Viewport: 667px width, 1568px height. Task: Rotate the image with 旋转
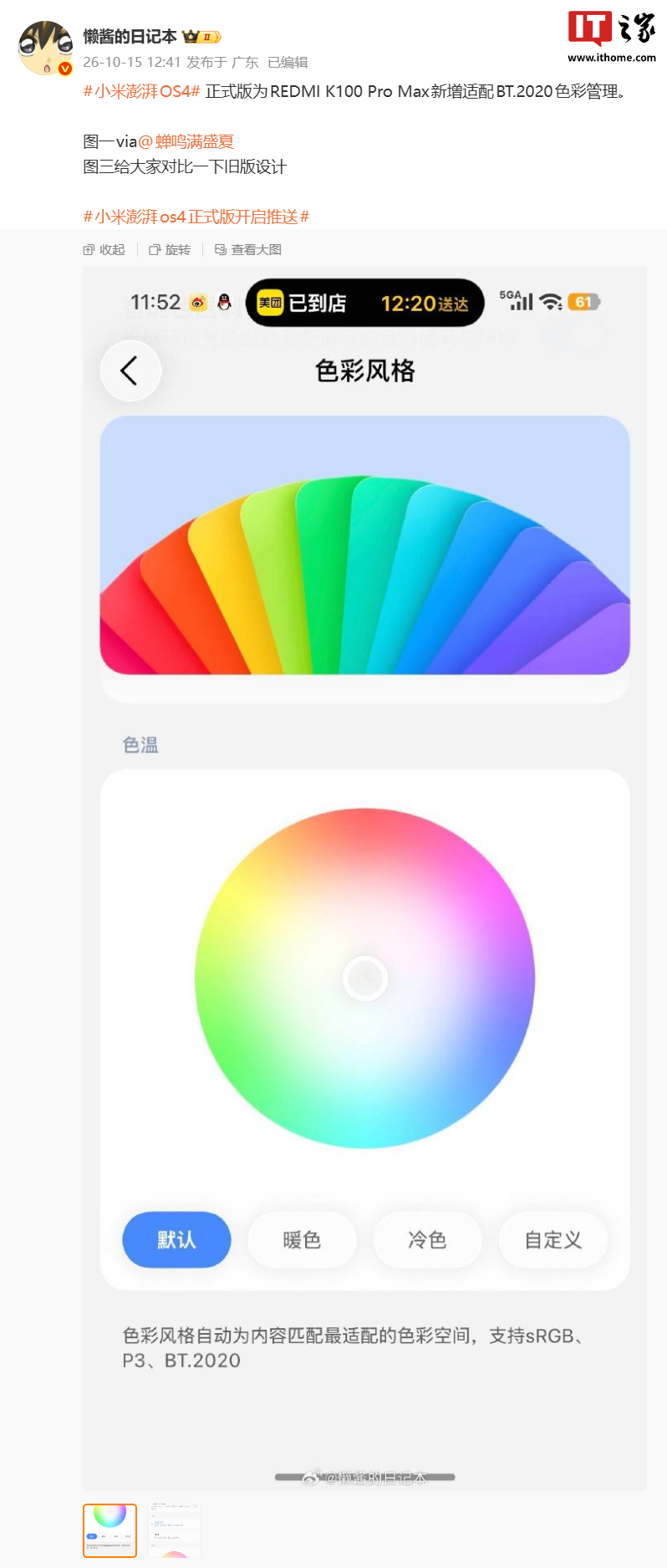(x=170, y=249)
